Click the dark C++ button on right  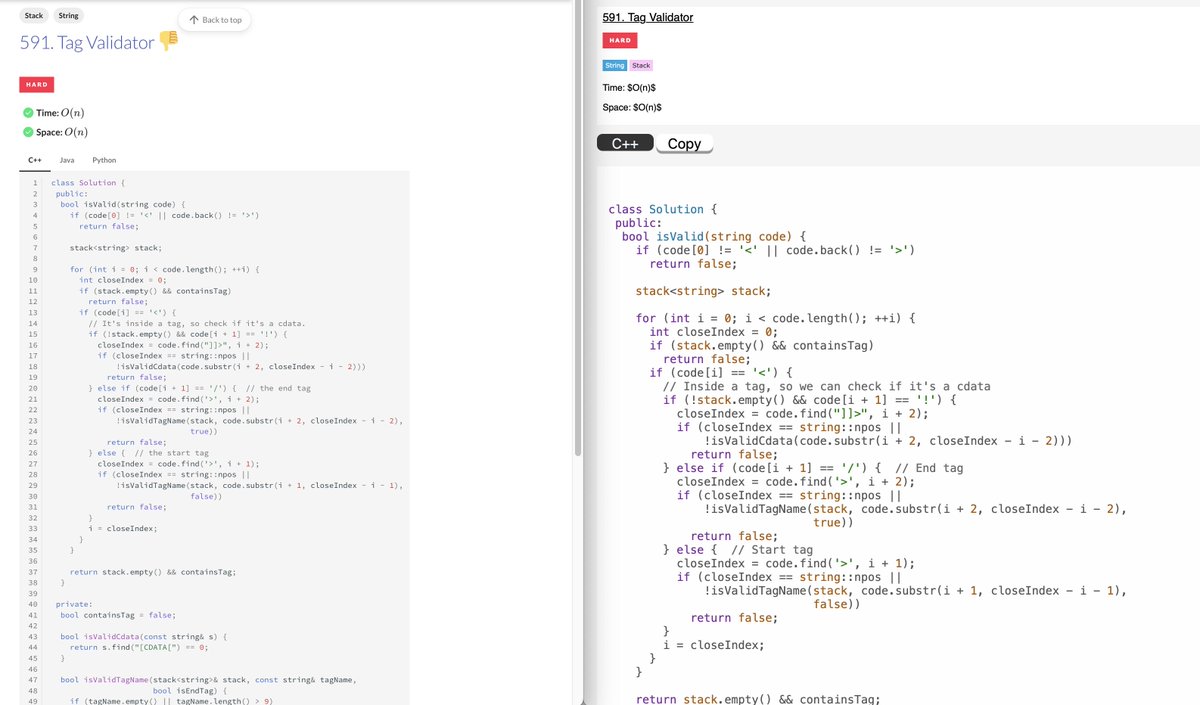pos(625,143)
